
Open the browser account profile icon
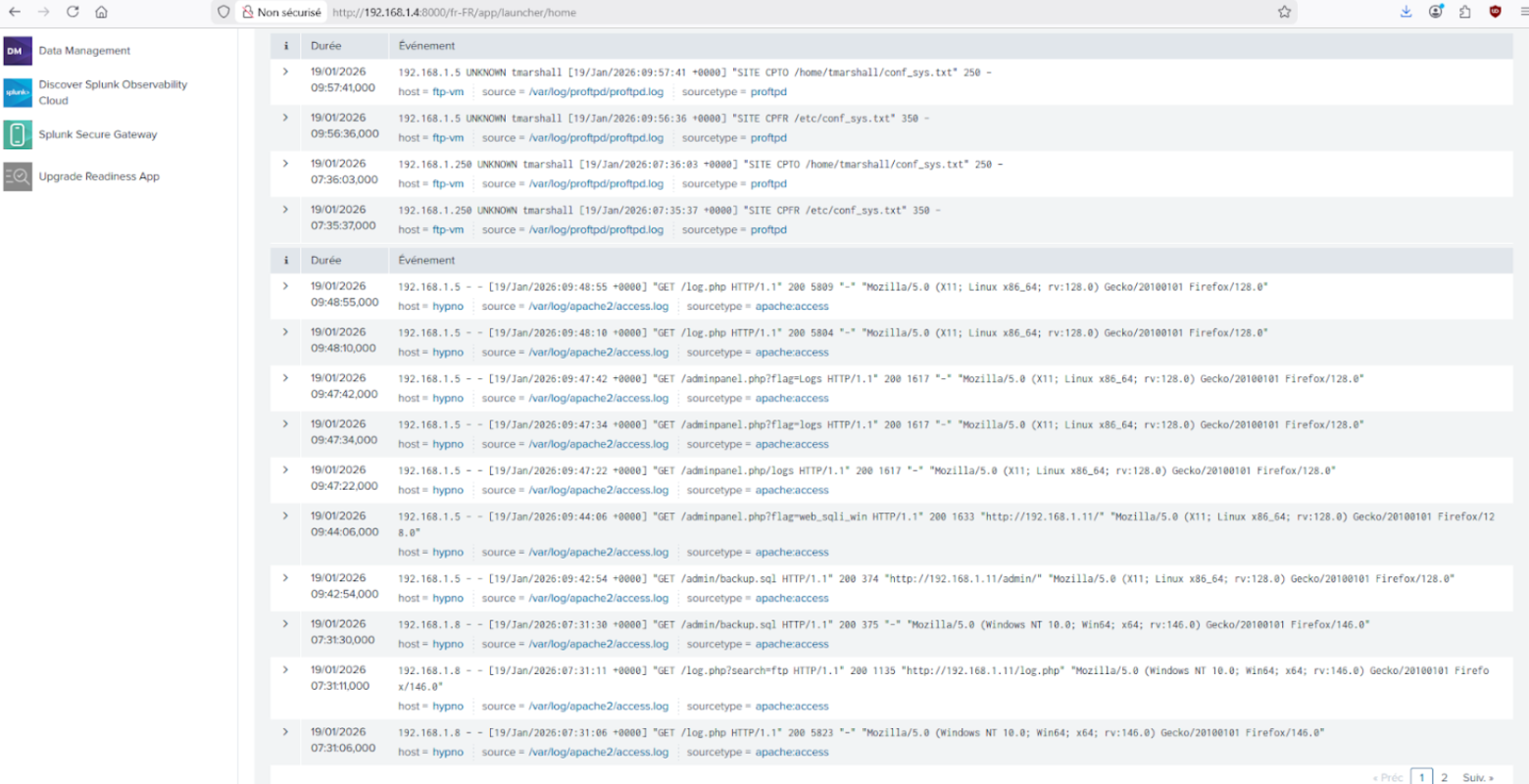coord(1435,12)
